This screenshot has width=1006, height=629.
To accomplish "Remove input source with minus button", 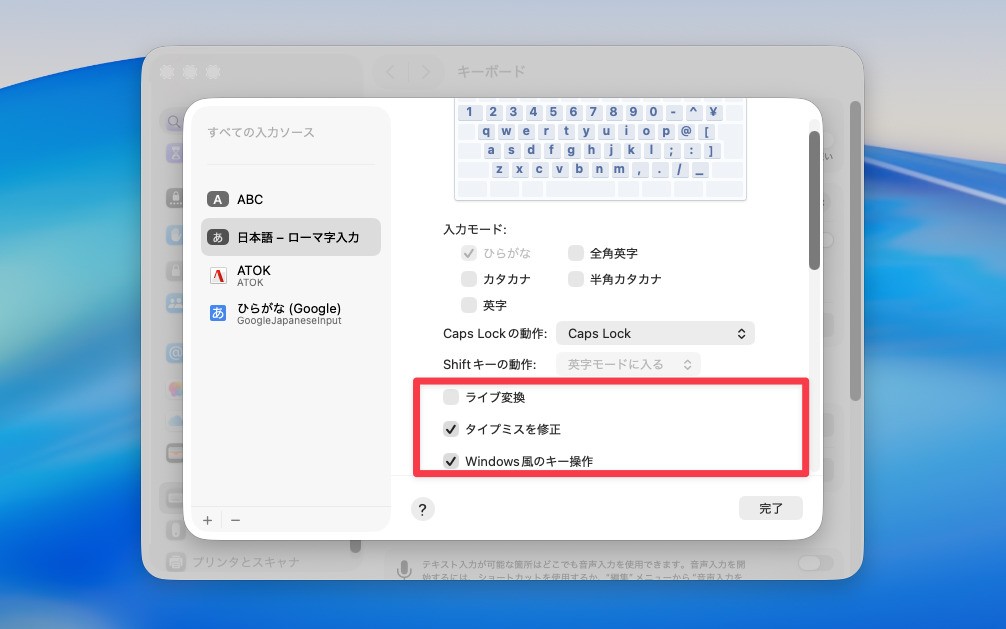I will pyautogui.click(x=235, y=521).
